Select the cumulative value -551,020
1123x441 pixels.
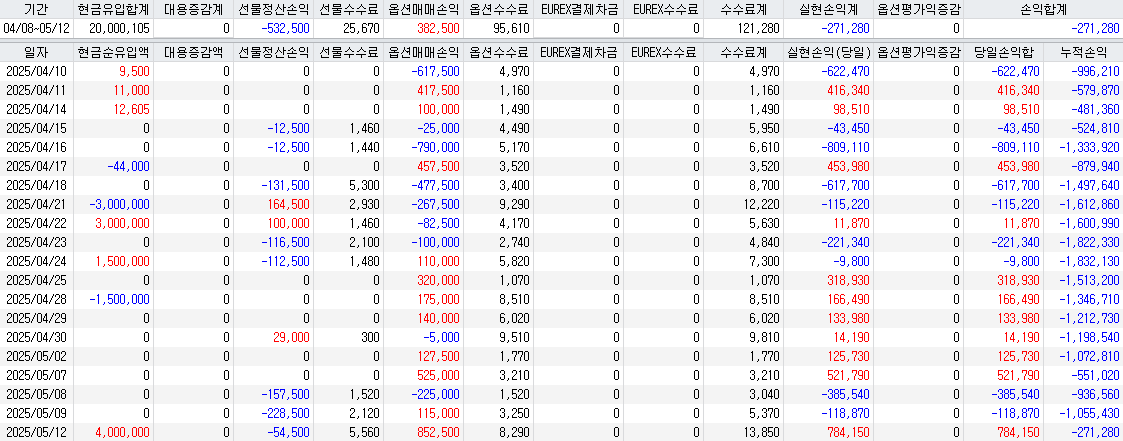pyautogui.click(x=1094, y=374)
